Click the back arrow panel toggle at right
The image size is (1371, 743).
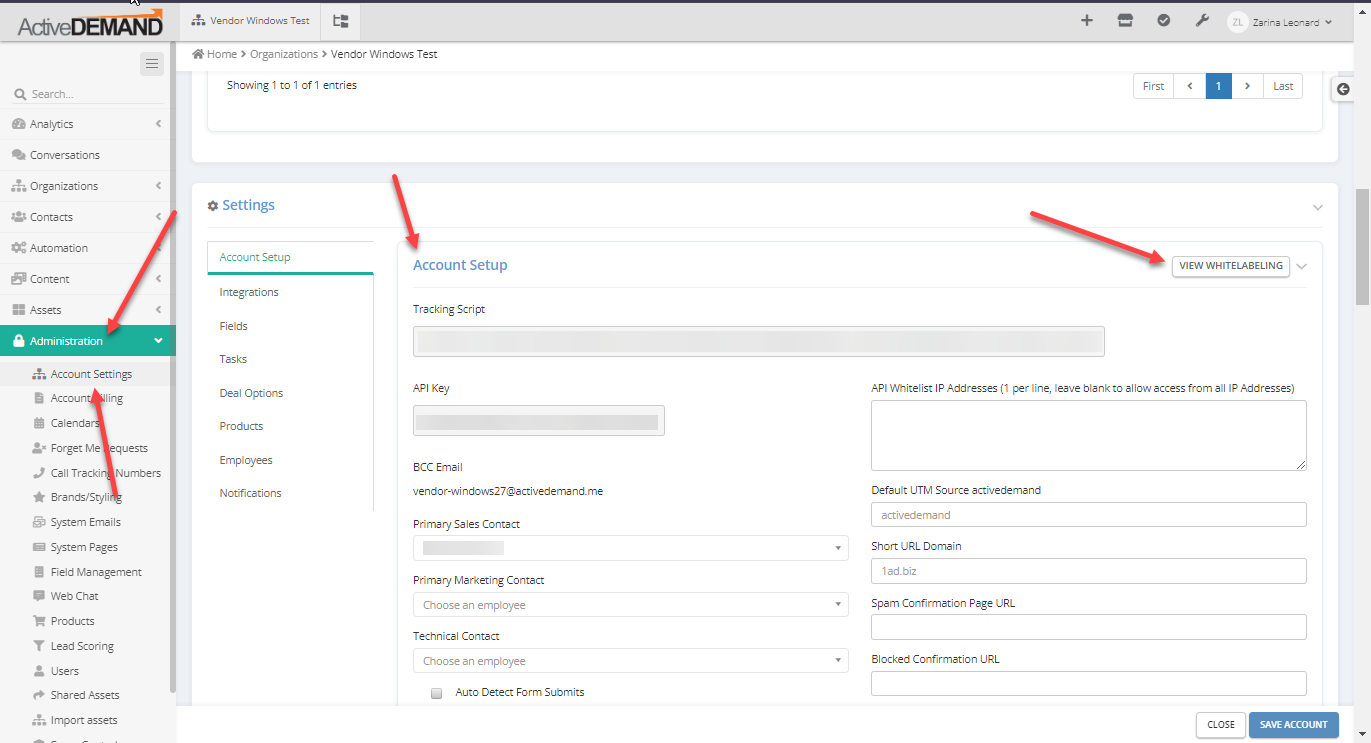[1343, 89]
